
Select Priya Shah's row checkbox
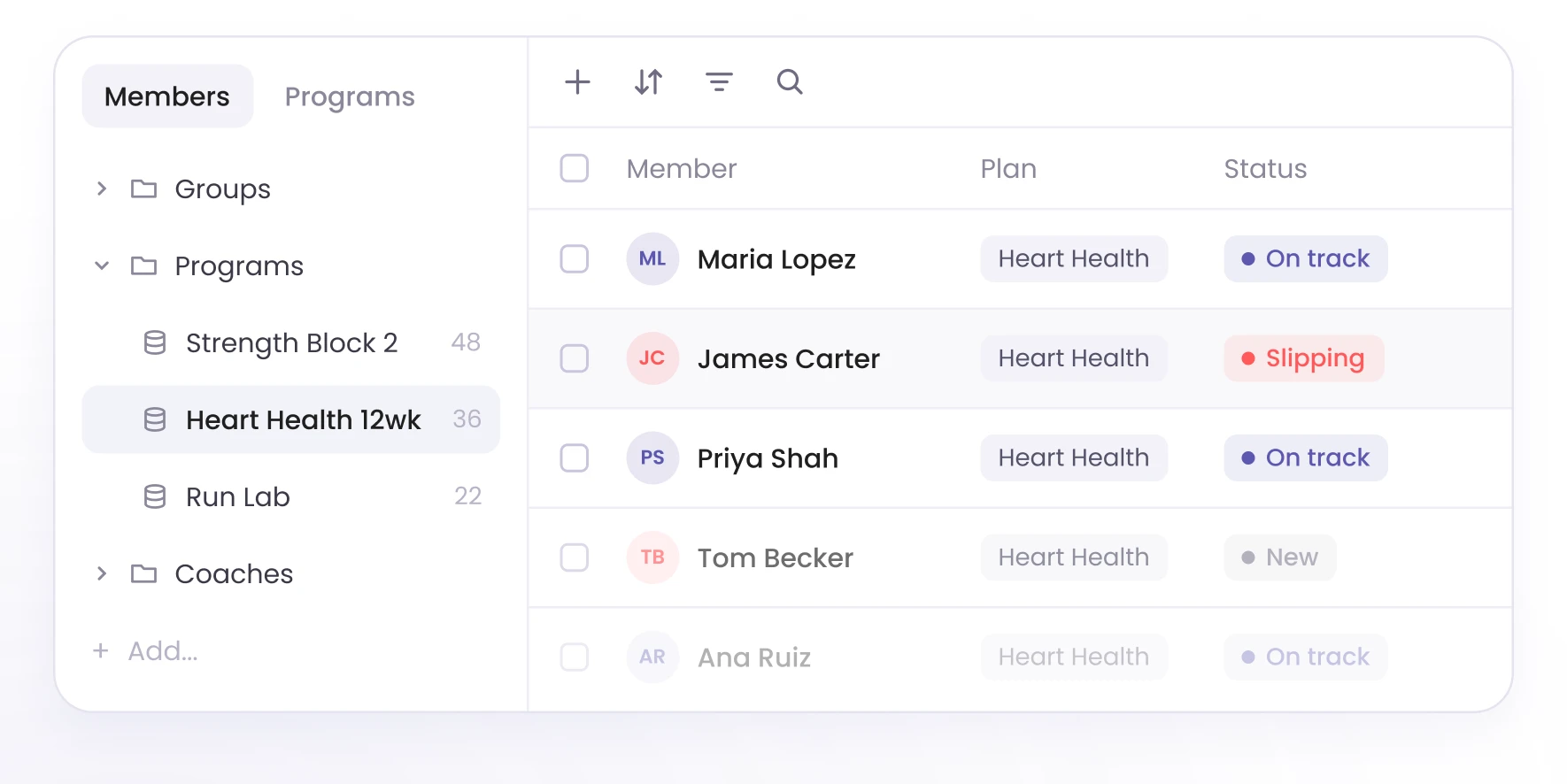575,458
